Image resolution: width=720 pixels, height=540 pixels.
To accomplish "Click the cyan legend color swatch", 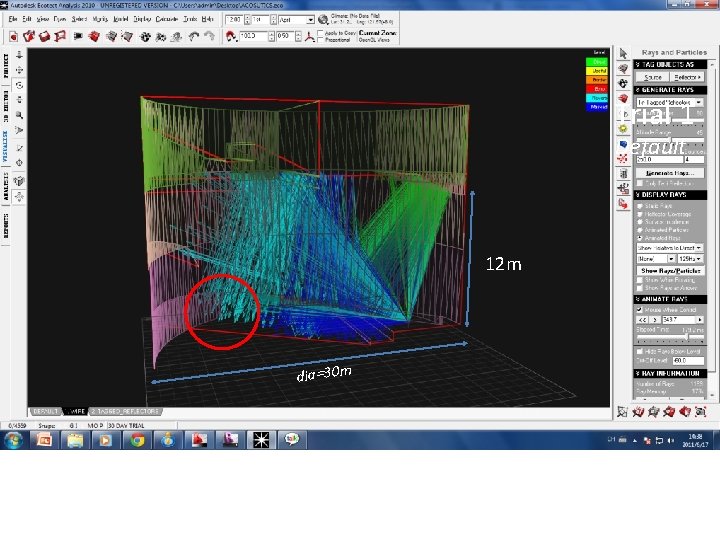I will [x=596, y=98].
